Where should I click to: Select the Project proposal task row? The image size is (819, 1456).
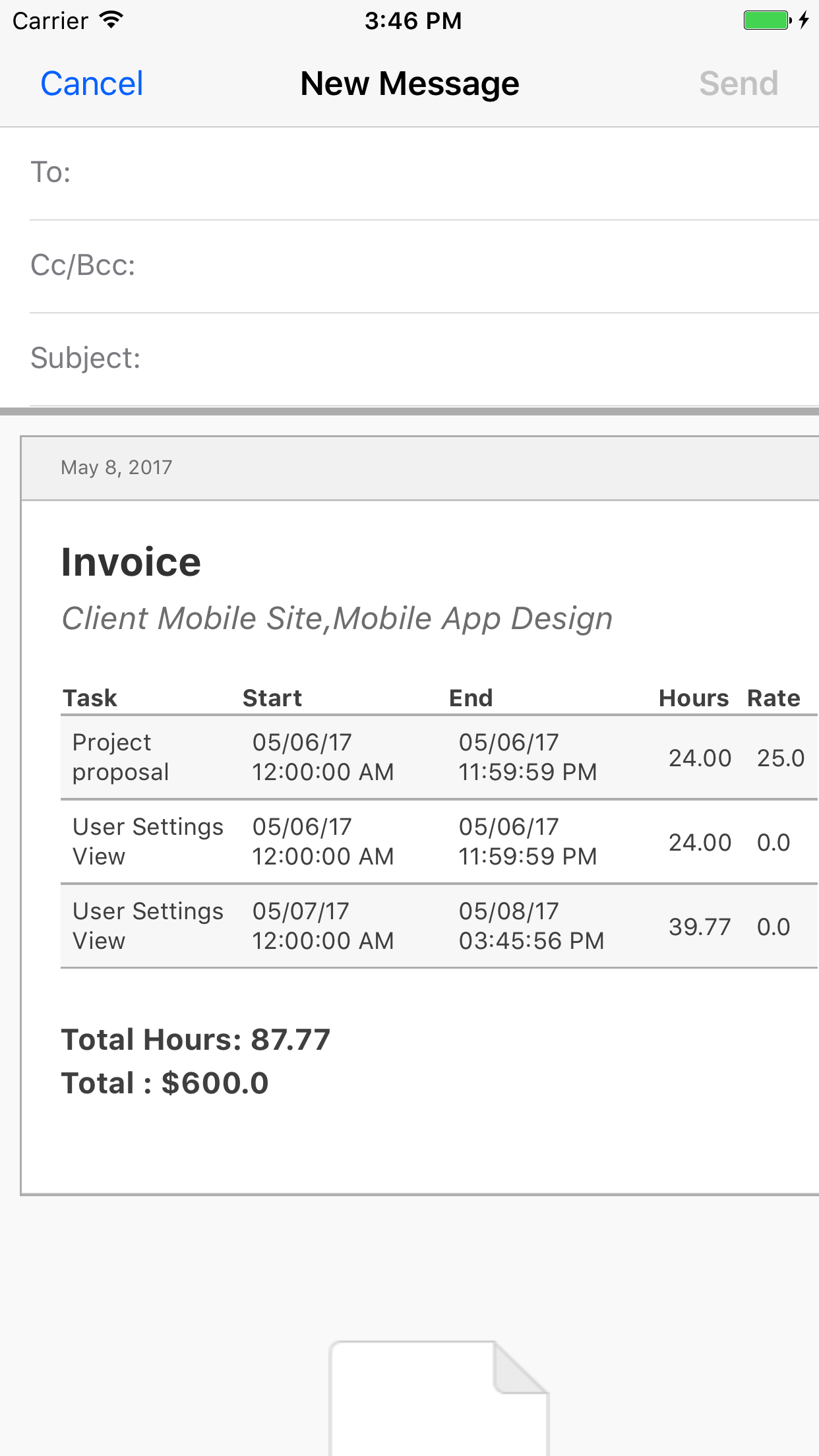439,757
